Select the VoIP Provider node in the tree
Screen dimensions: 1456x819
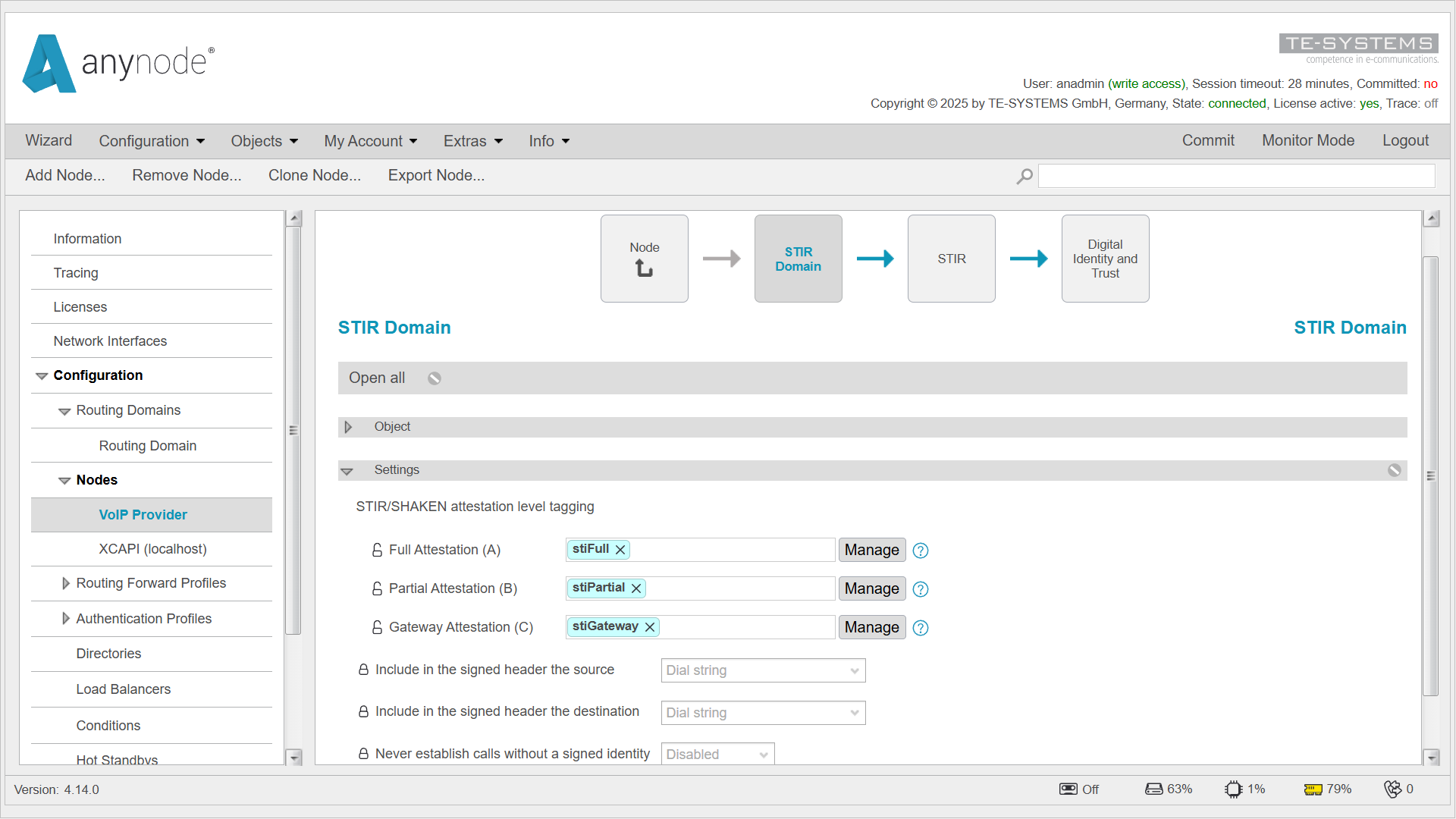[143, 514]
